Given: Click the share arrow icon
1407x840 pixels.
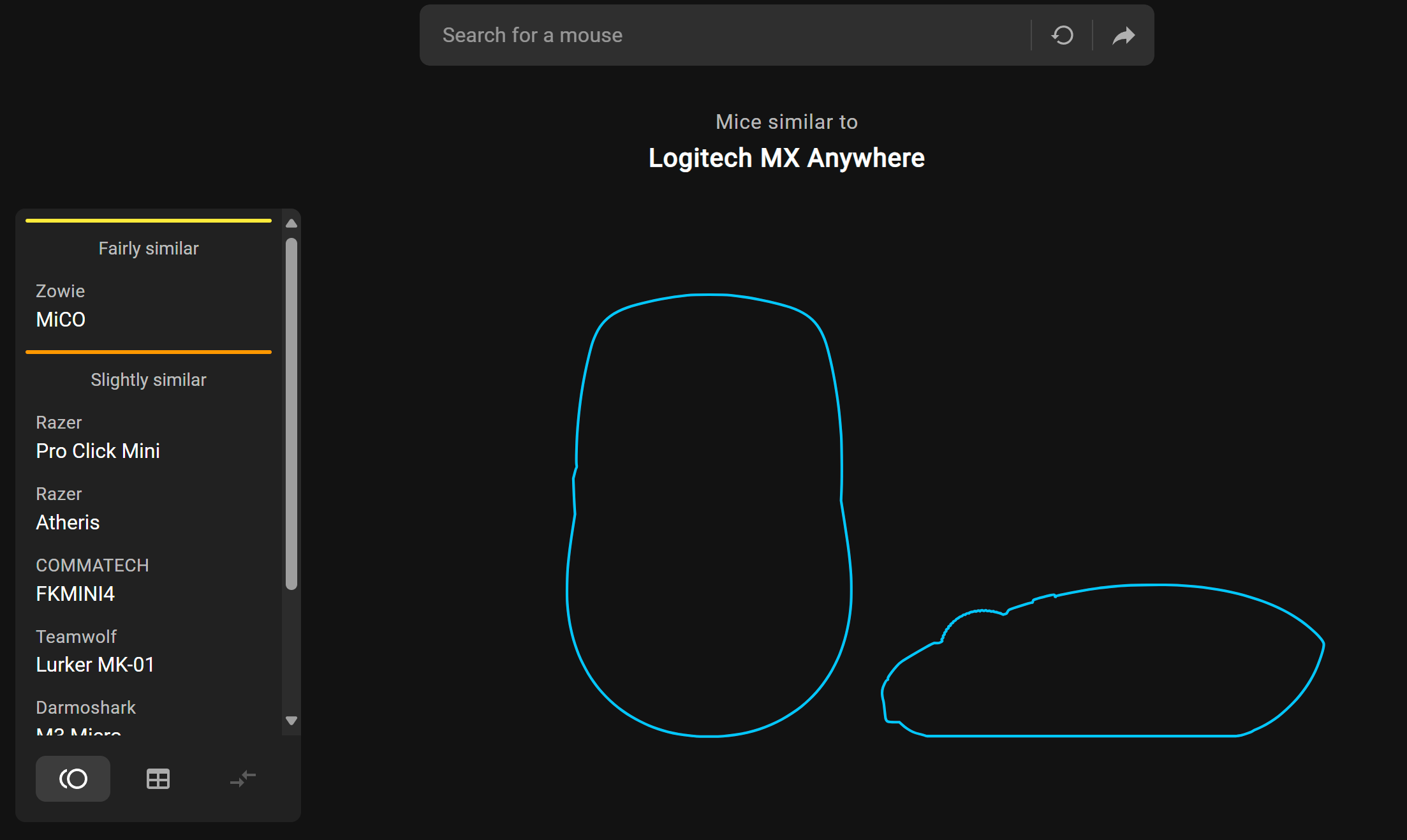Looking at the screenshot, I should [1123, 35].
